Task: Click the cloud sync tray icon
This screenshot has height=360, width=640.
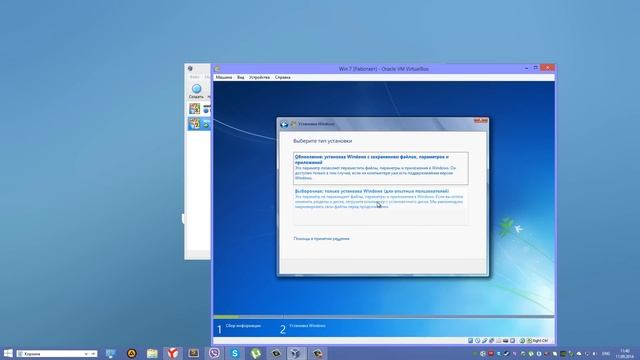Action: tap(579, 354)
